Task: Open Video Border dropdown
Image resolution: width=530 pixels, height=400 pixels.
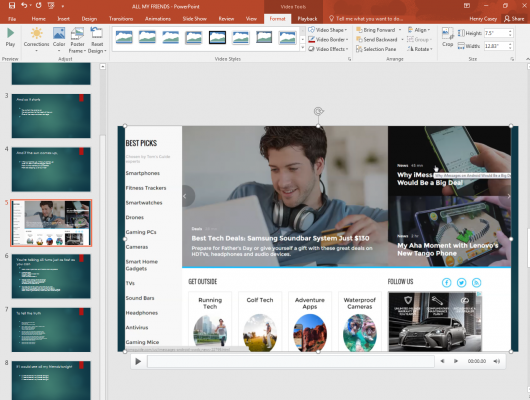Action: (x=328, y=40)
